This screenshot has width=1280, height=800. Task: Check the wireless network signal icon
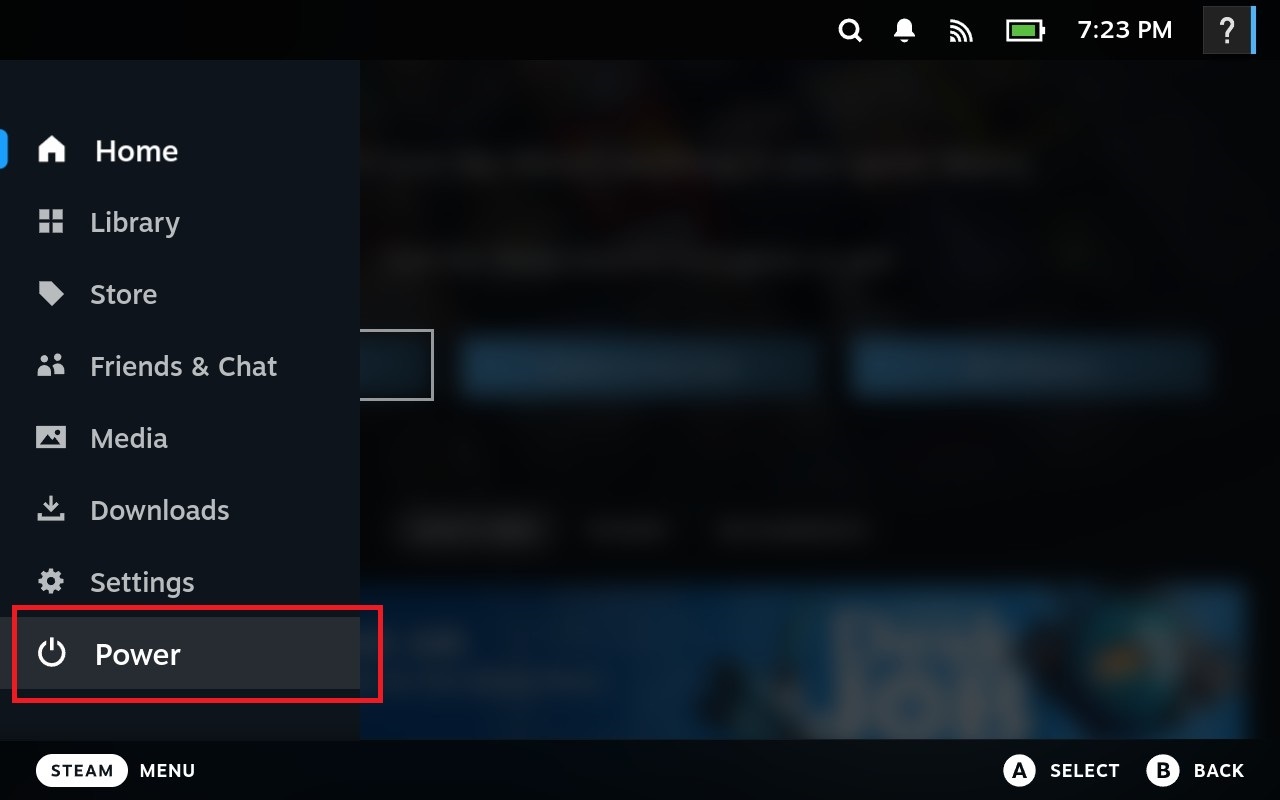(961, 31)
